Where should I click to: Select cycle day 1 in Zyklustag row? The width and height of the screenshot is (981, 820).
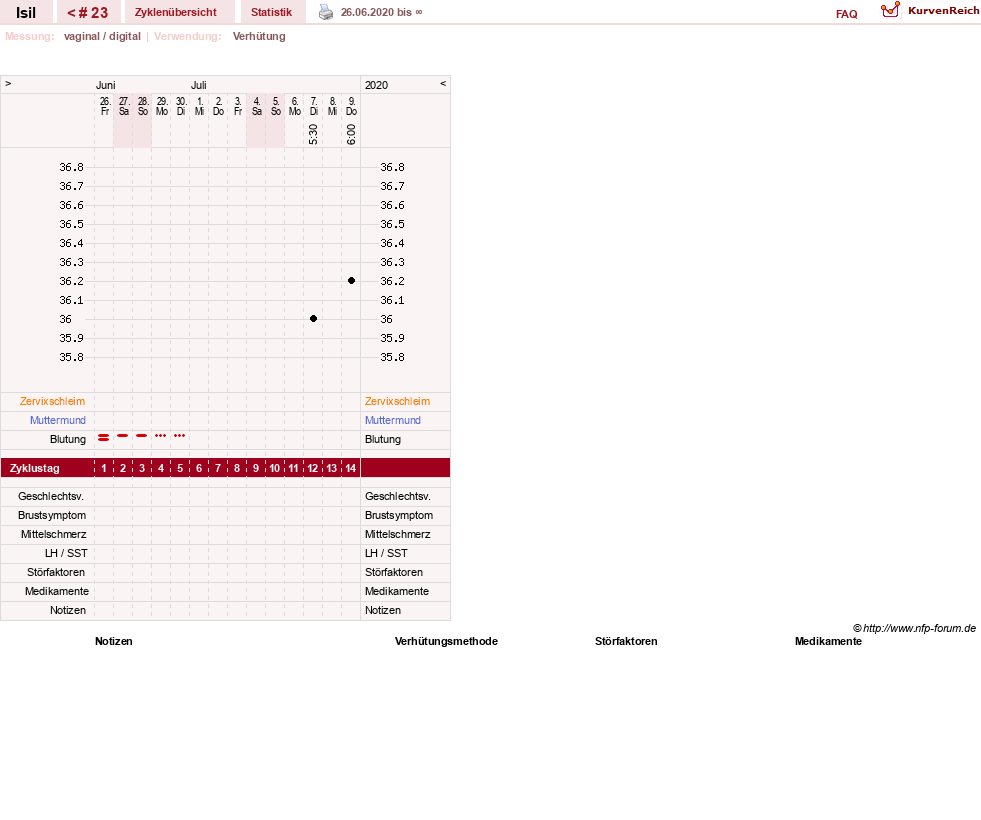point(104,468)
